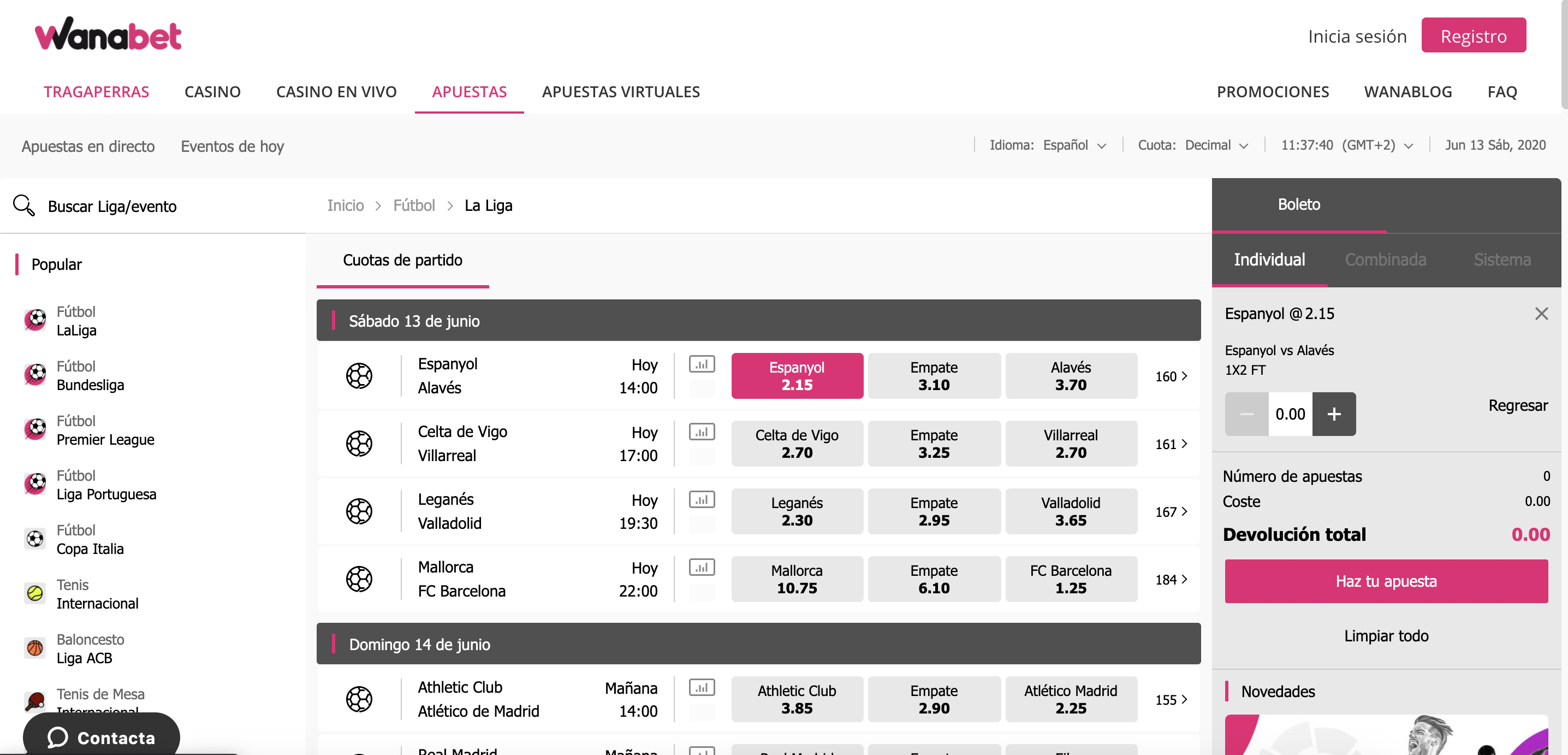Open CASINO EN VIVO menu
Image resolution: width=1568 pixels, height=755 pixels.
[336, 91]
